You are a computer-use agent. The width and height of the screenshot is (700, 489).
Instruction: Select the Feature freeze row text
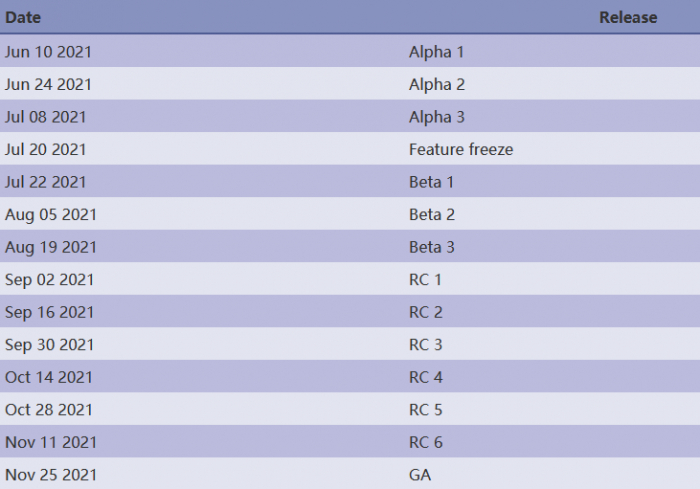[461, 149]
